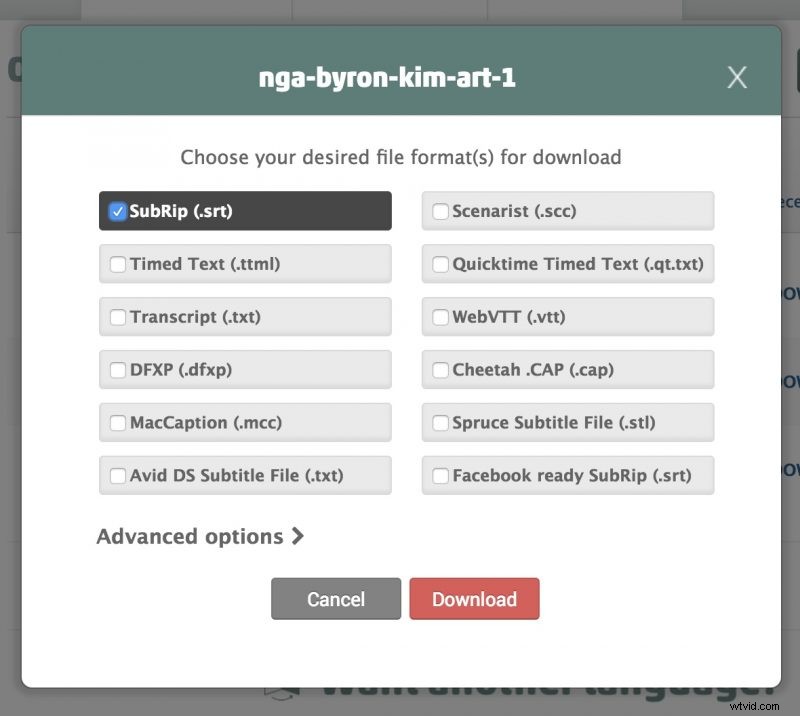Enable Spruce Subtitle File (.stl) checkbox

coord(440,423)
